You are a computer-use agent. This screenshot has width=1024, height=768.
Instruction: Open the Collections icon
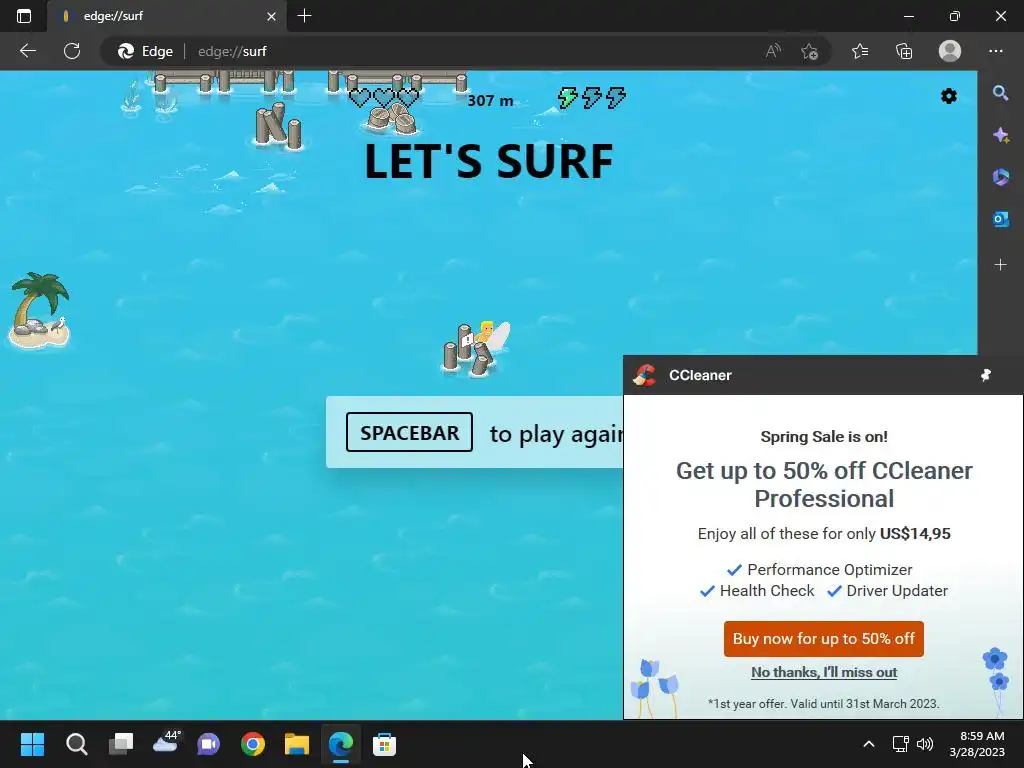[x=904, y=51]
